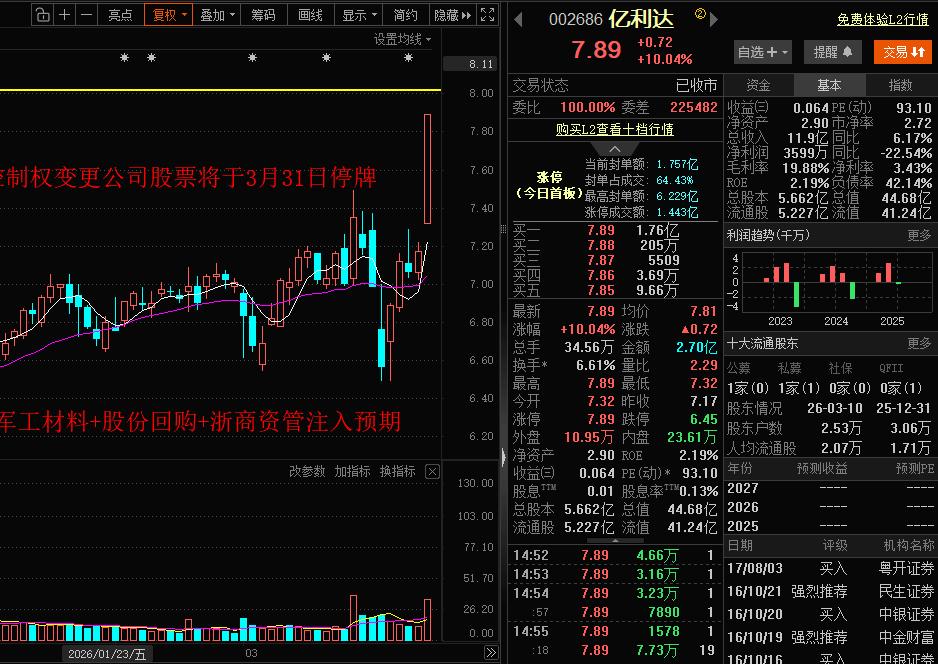The width and height of the screenshot is (938, 664).
Task: Click the 2027 forecast earnings row
Action: [x=830, y=488]
